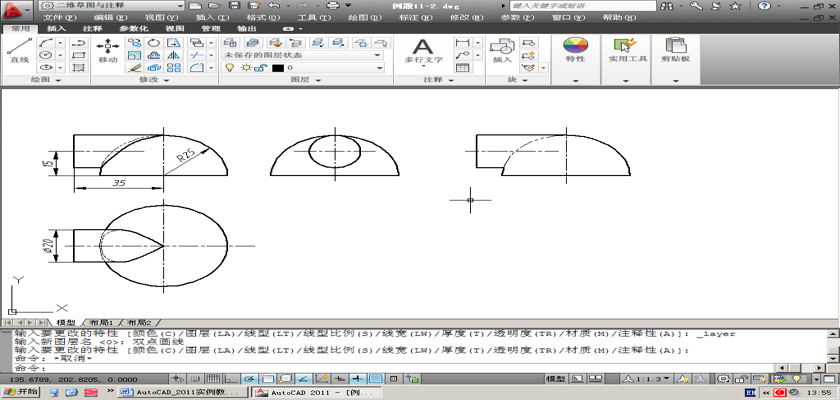Expand the 绘图 panel title arrow
Viewport: 840px width, 400px height.
pos(56,79)
